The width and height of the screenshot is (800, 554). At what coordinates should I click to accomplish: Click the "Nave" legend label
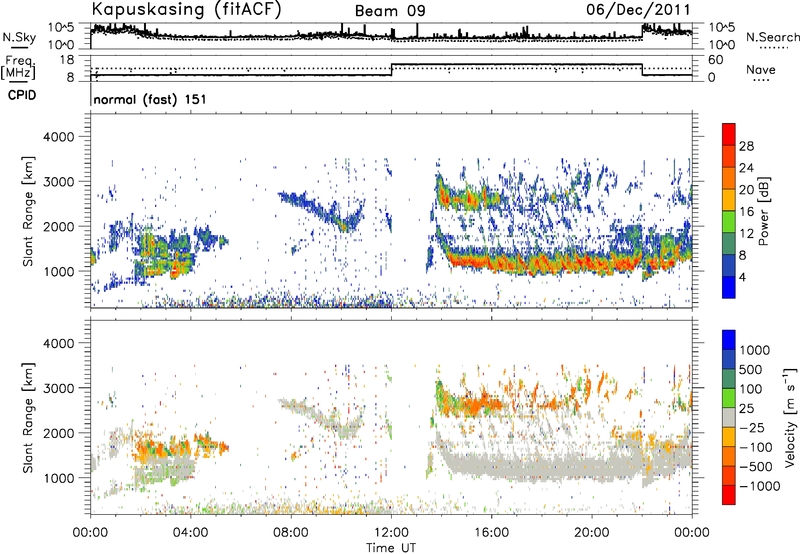(760, 69)
